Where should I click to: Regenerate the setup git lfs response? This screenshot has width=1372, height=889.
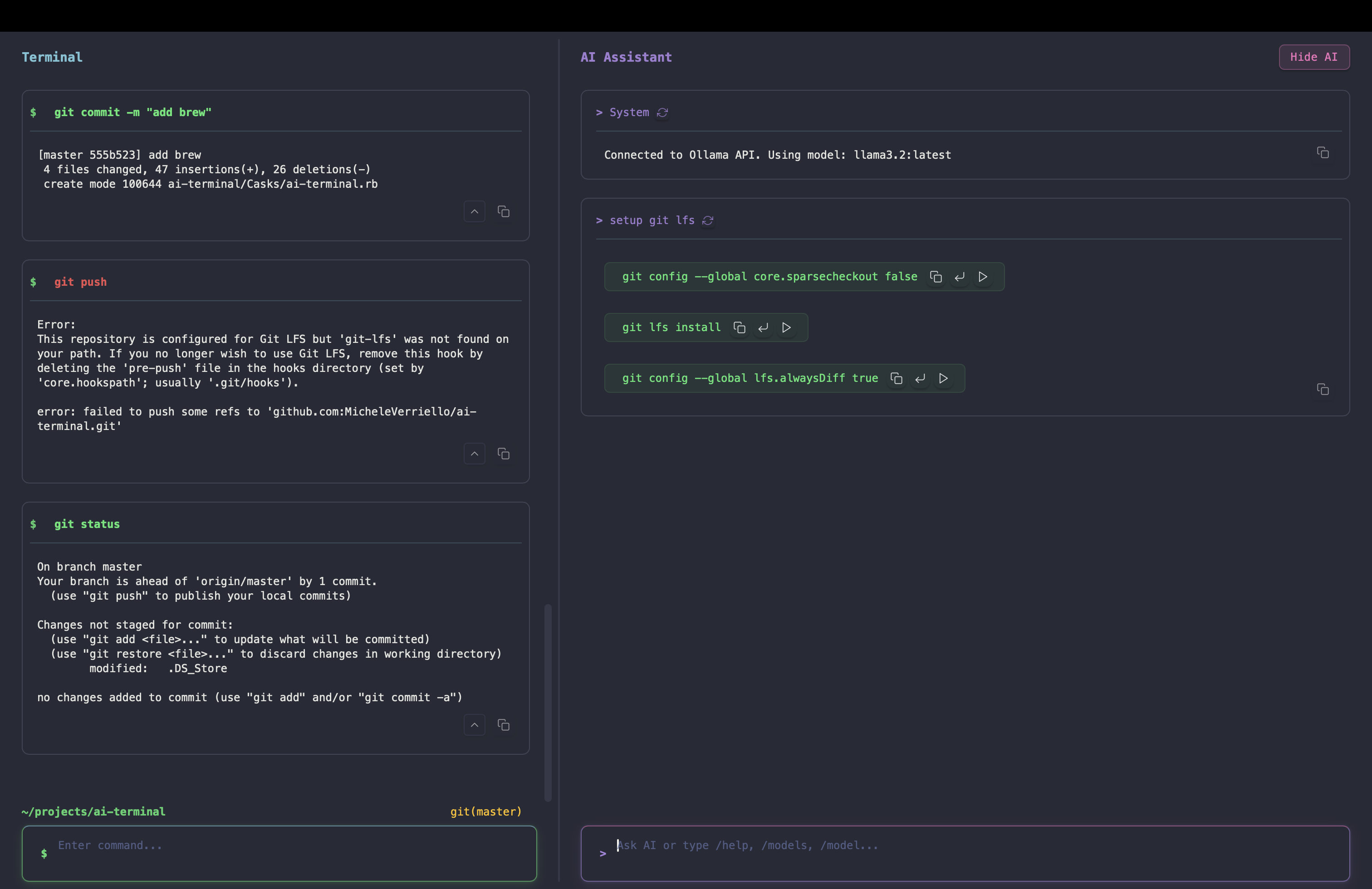(708, 221)
